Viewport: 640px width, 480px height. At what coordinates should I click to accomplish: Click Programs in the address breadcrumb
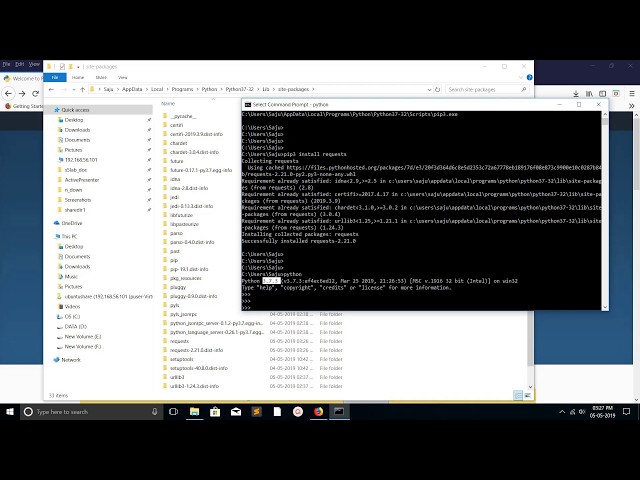182,89
